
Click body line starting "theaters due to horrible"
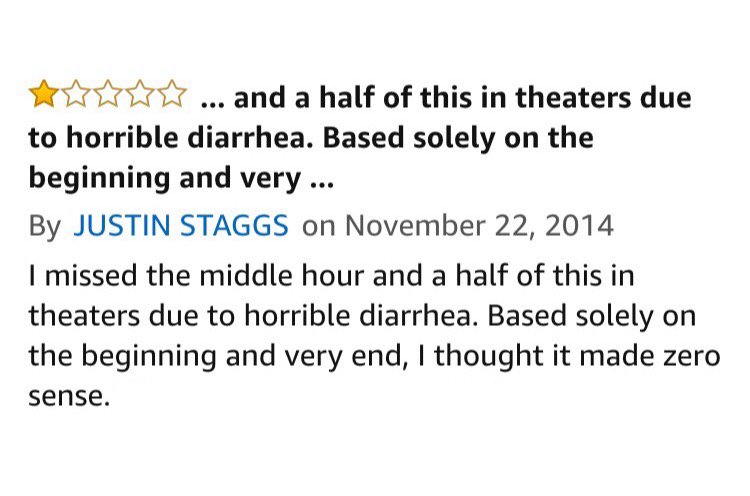362,316
